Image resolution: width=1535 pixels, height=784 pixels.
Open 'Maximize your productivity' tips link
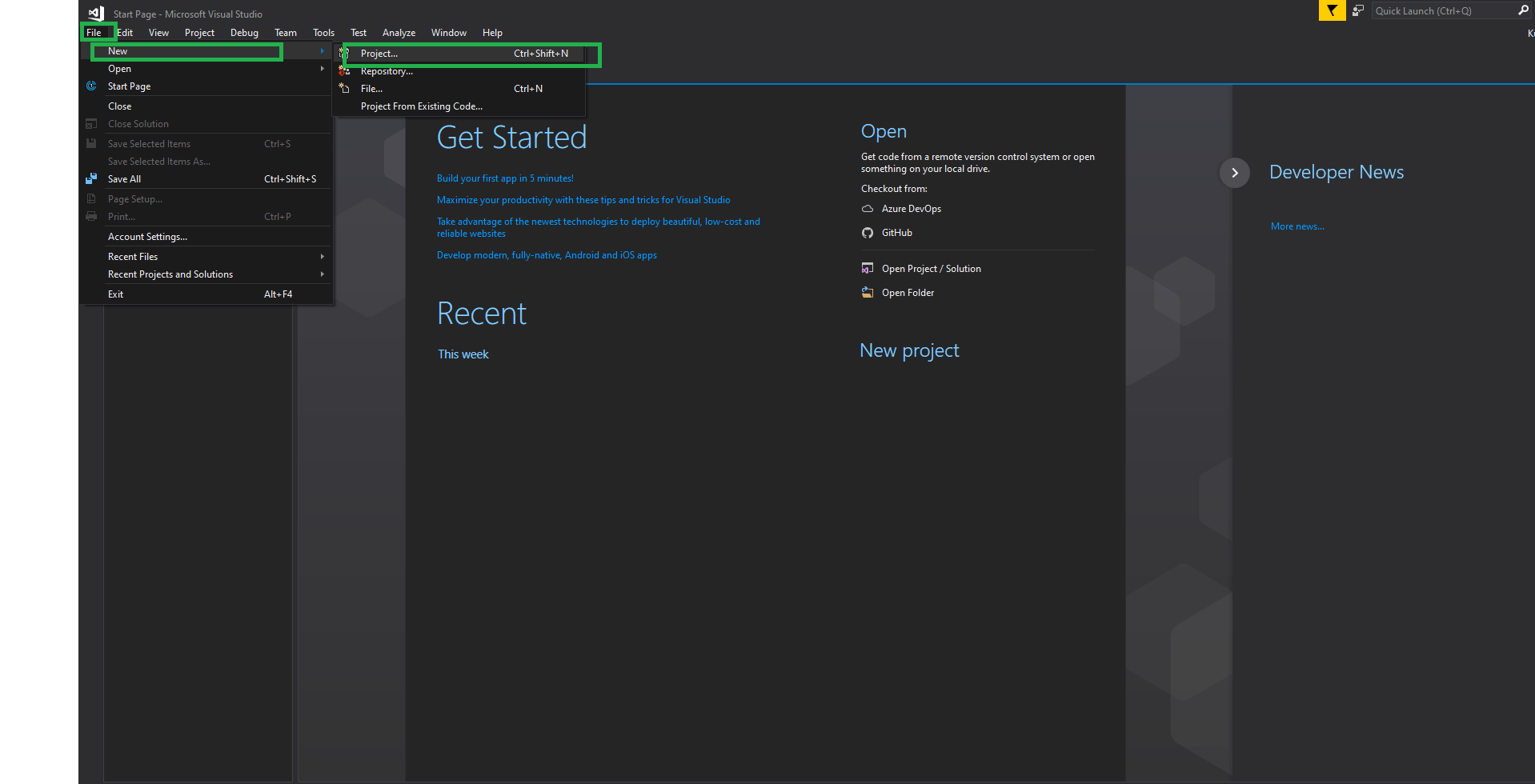click(x=583, y=200)
